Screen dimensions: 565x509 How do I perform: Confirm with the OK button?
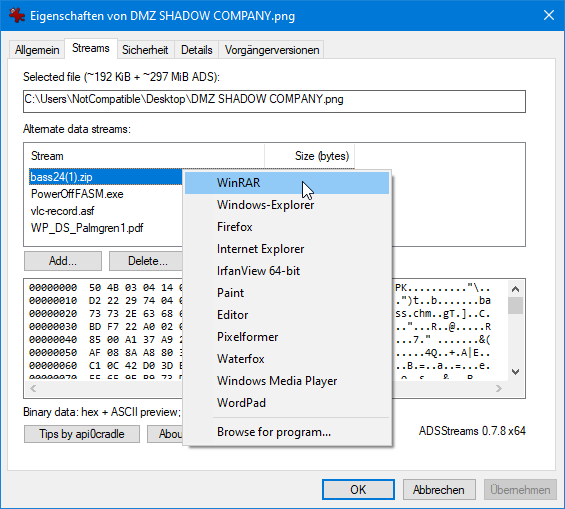358,490
